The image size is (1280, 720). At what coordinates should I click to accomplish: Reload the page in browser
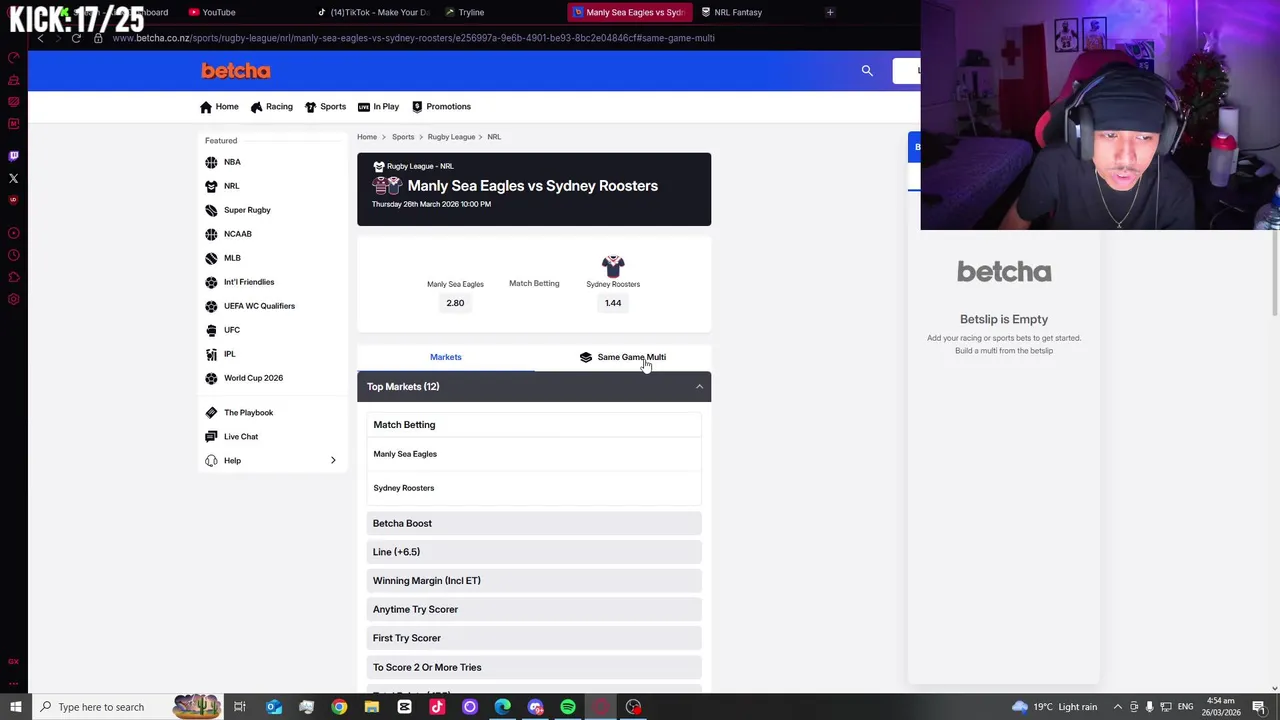[76, 38]
